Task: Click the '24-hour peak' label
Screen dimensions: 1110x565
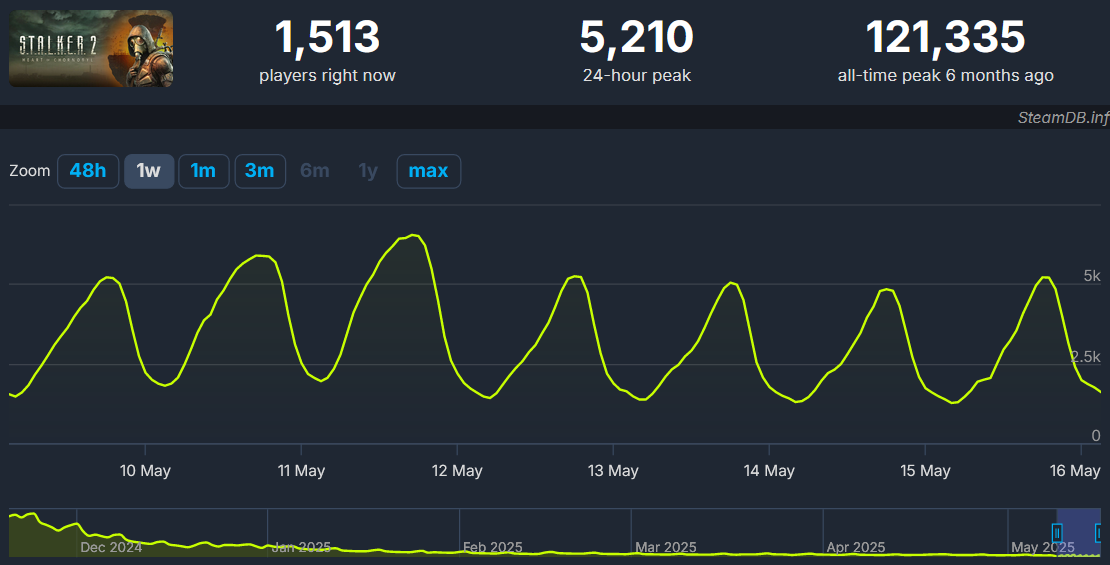Action: pyautogui.click(x=636, y=76)
